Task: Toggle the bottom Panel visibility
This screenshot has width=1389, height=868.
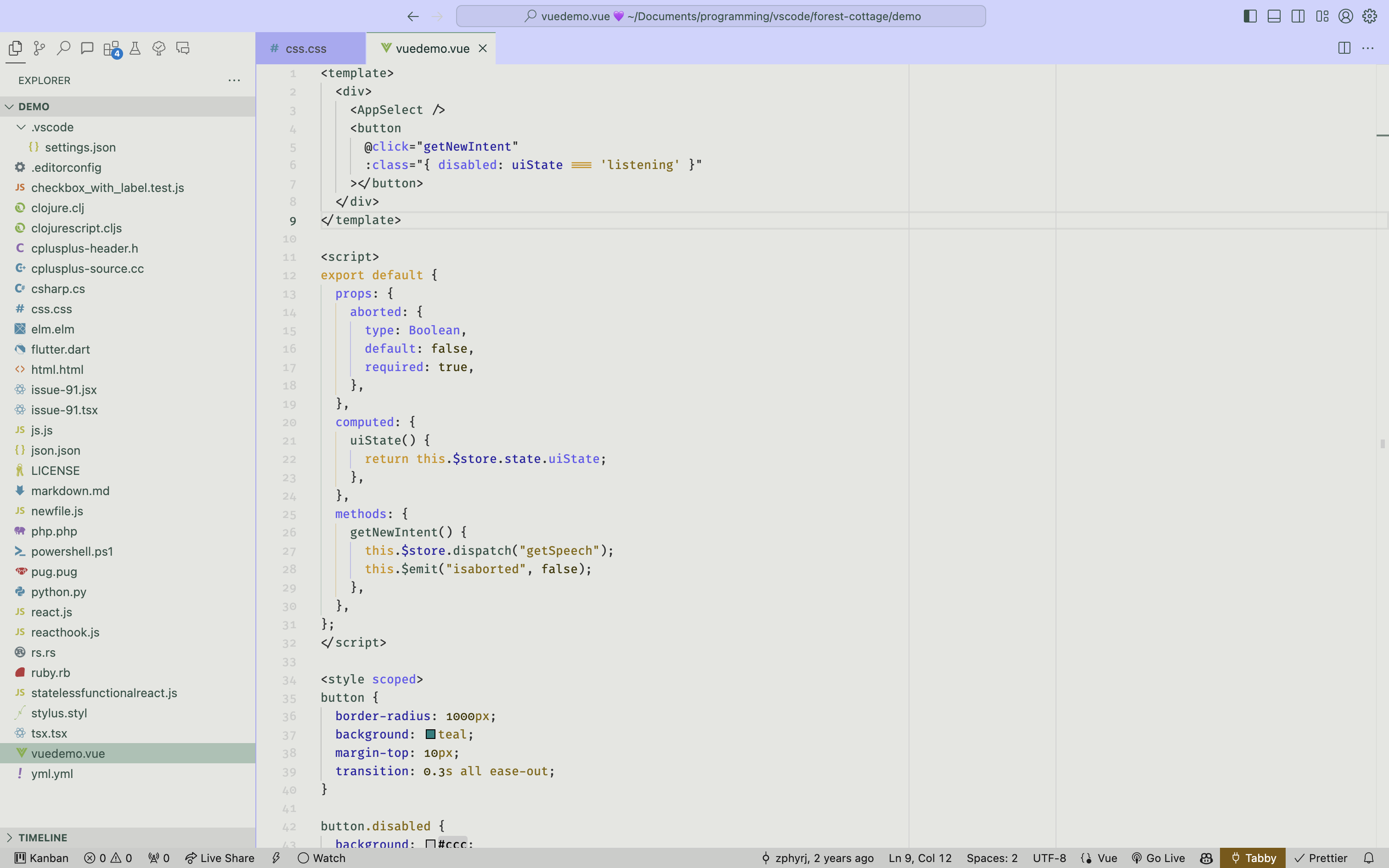Action: (1274, 16)
